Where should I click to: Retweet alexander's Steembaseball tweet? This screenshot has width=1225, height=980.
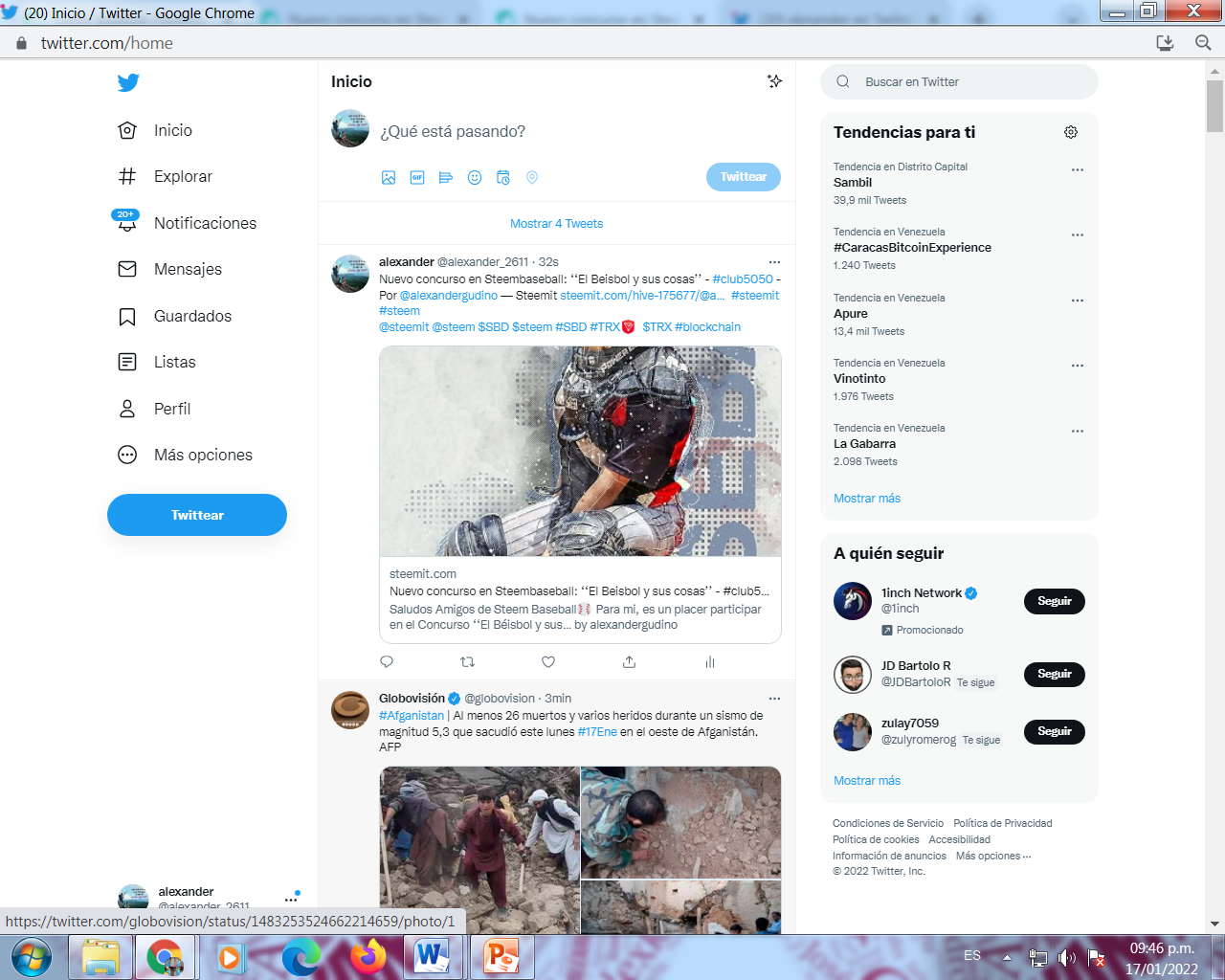coord(467,661)
